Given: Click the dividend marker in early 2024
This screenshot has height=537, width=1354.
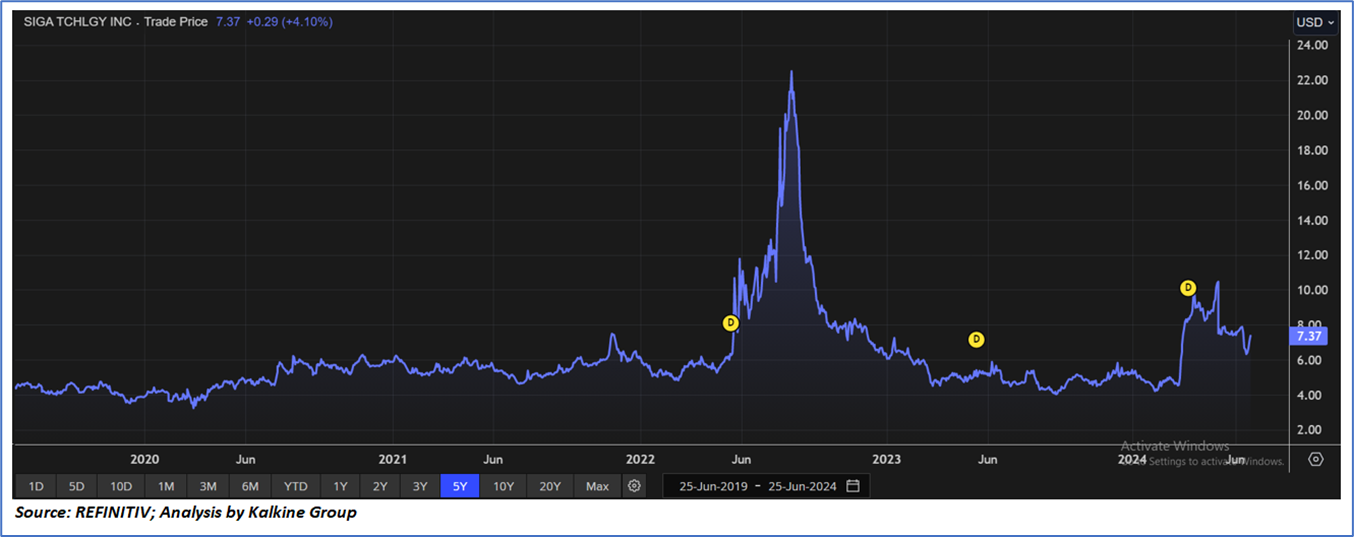Looking at the screenshot, I should tap(1188, 288).
